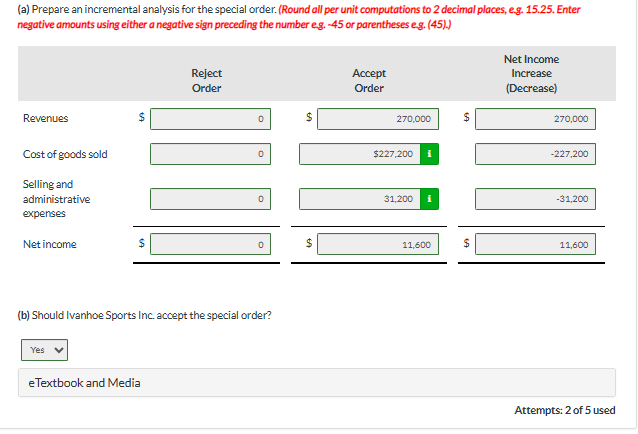Select Reject Order Selling and administrative expenses field

[210, 199]
